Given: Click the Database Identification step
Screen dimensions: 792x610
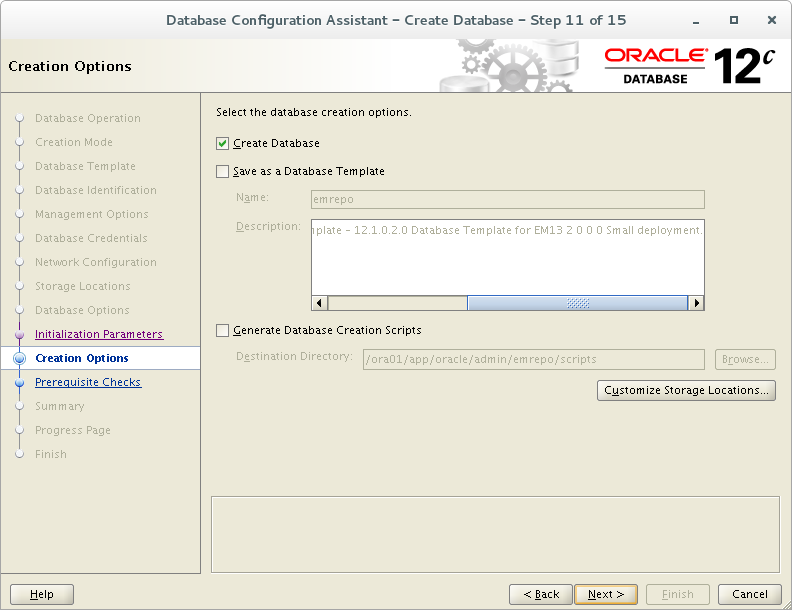Looking at the screenshot, I should click(96, 190).
